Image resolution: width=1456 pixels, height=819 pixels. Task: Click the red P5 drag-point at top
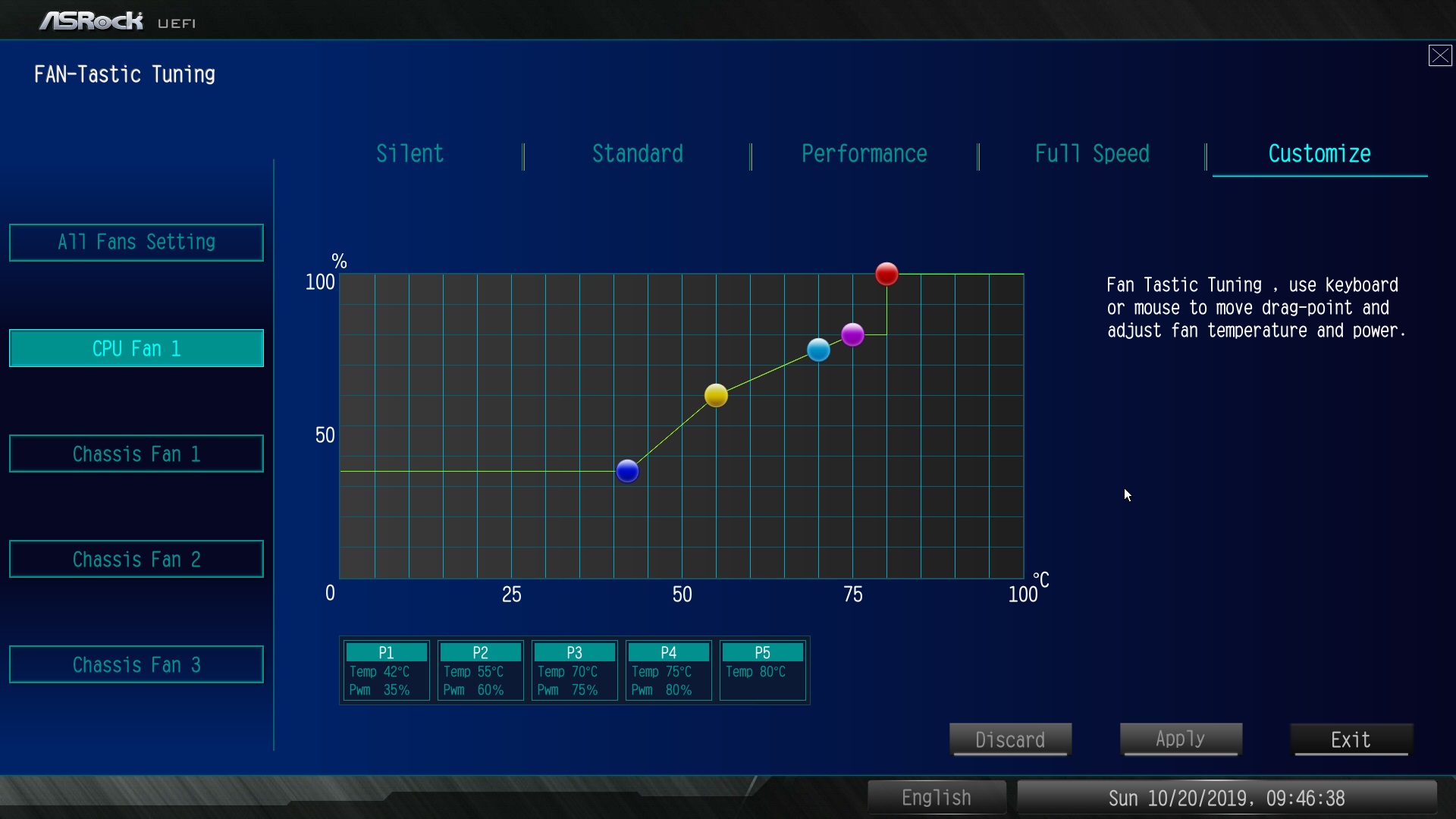coord(886,274)
